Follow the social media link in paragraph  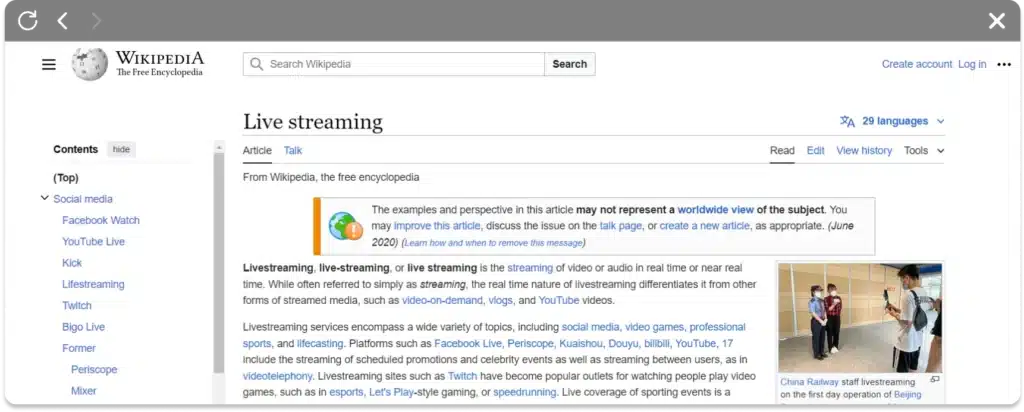pos(590,327)
